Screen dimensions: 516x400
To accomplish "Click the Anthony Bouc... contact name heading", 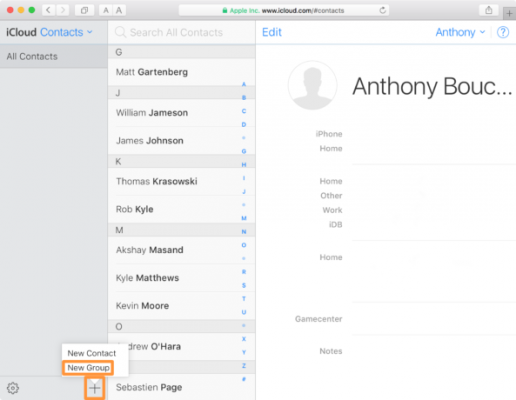I will click(x=432, y=87).
